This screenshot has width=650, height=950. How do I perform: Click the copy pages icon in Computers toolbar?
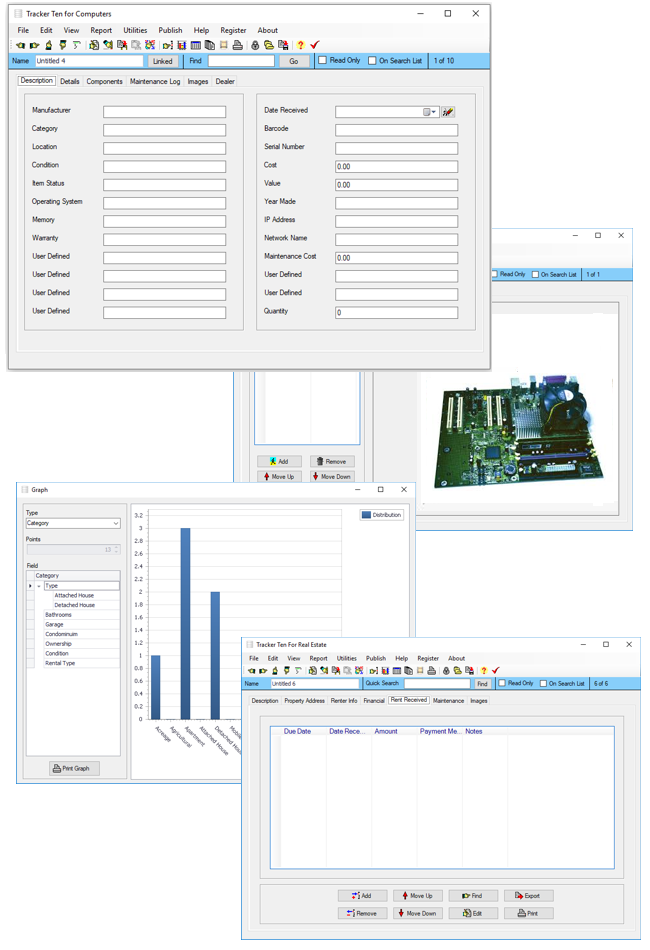pos(210,45)
